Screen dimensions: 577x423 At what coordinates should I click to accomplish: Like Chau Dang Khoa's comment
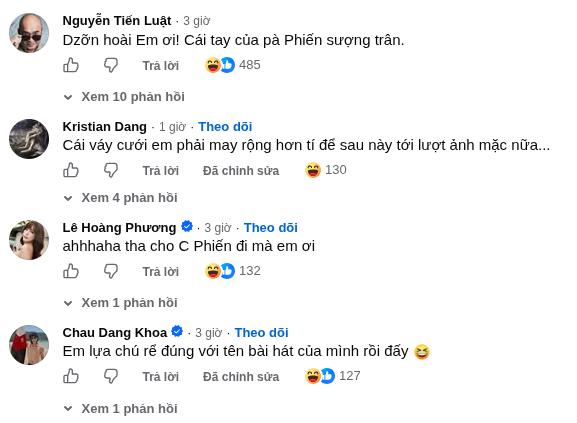point(71,376)
